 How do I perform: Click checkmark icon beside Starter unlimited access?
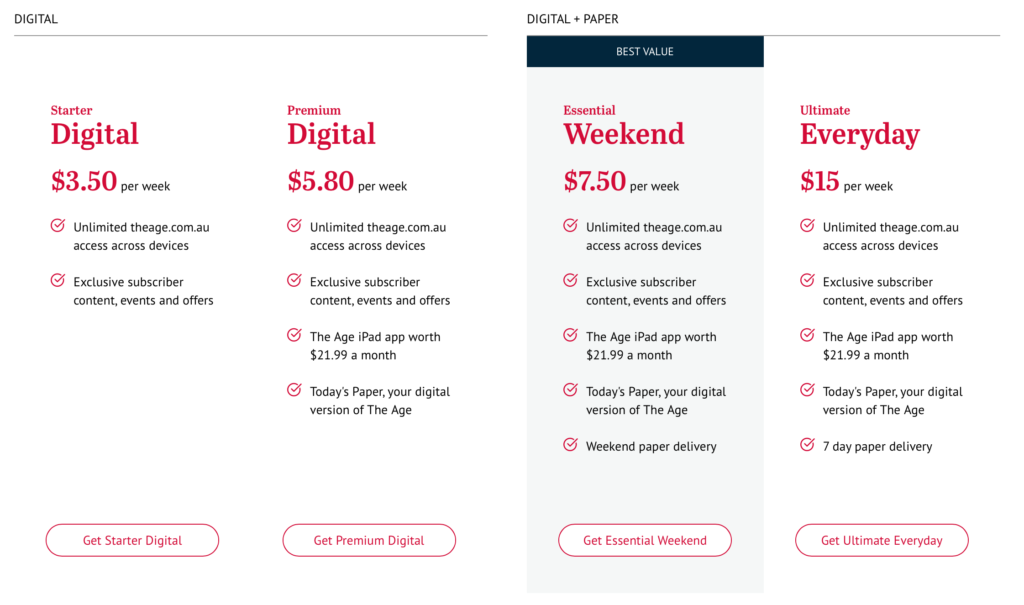click(58, 226)
